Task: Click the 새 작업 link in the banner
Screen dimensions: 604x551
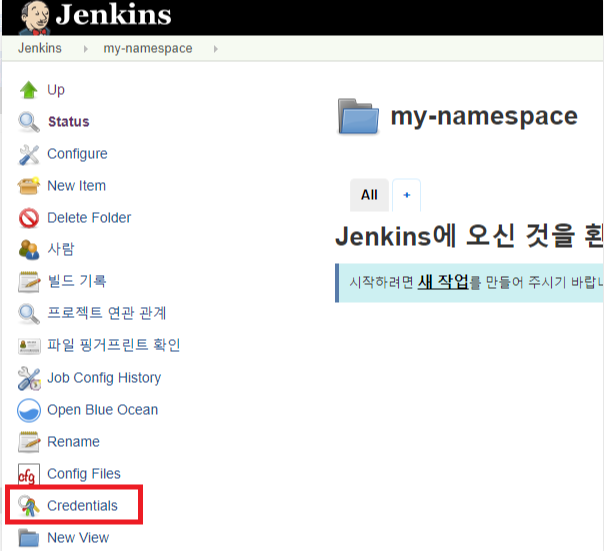Action: coord(443,282)
